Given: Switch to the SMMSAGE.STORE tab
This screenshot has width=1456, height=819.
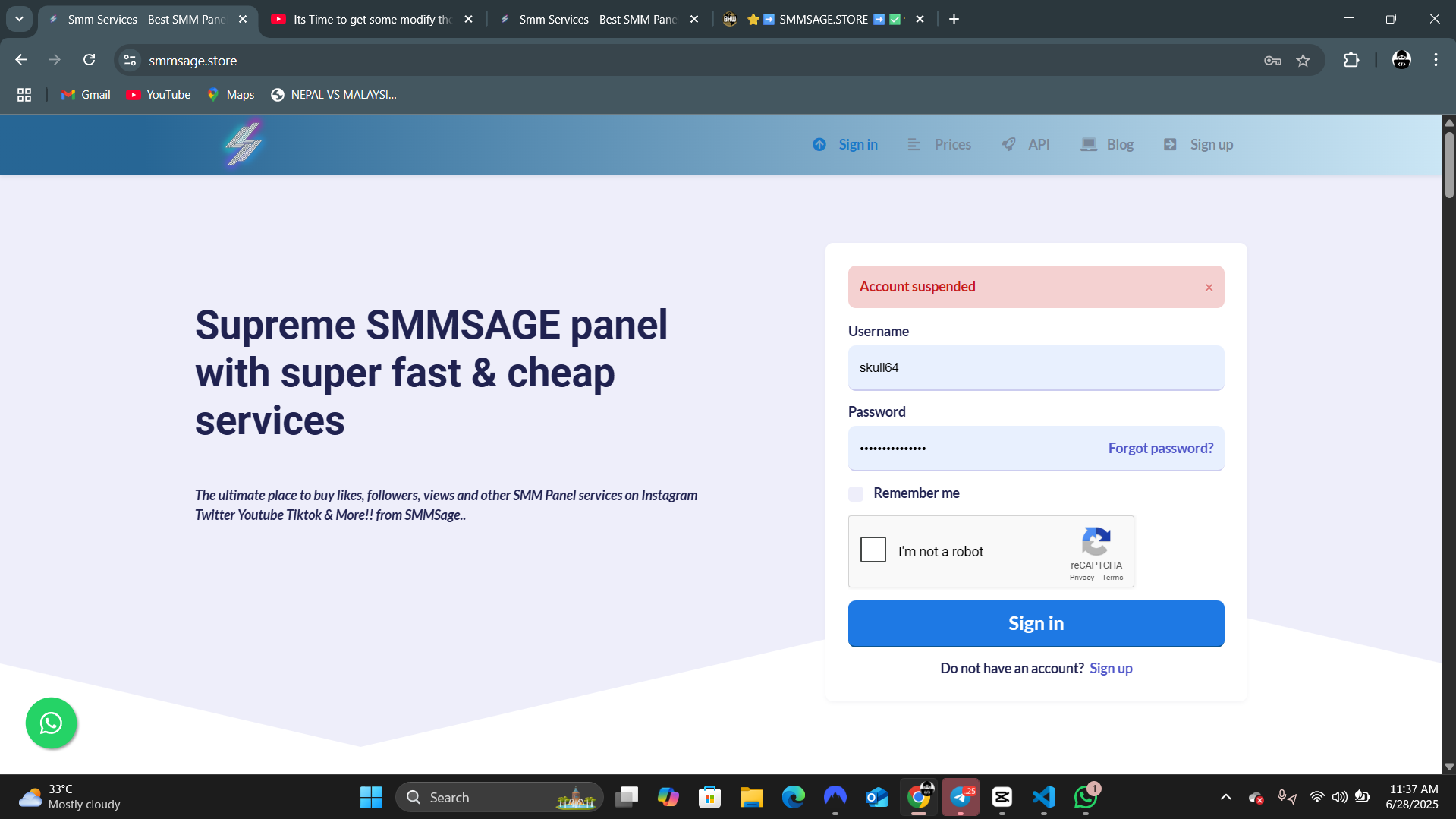Looking at the screenshot, I should coord(824,19).
